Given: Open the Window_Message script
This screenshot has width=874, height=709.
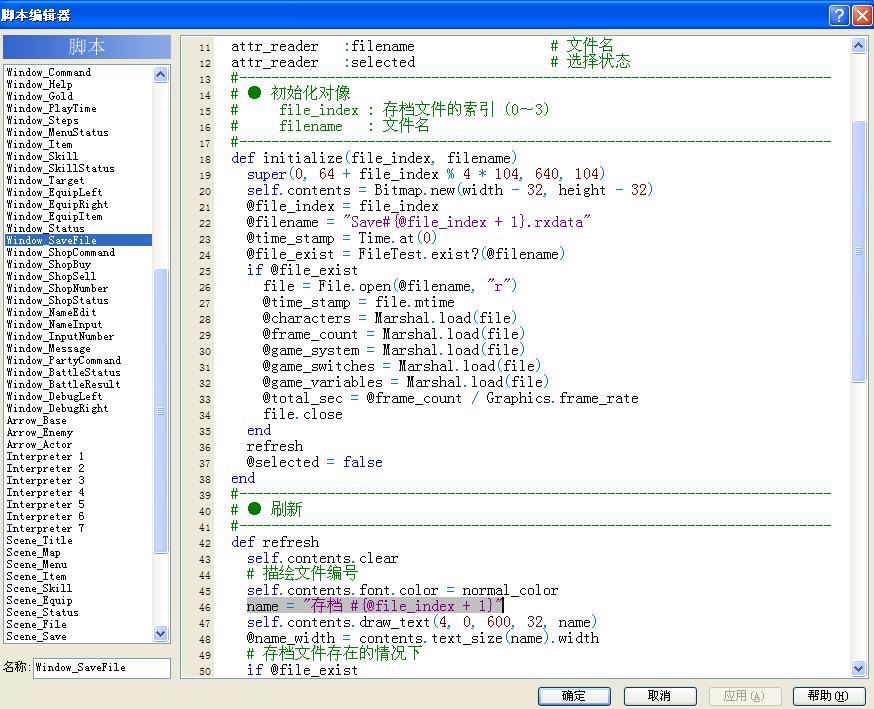Looking at the screenshot, I should coord(48,348).
